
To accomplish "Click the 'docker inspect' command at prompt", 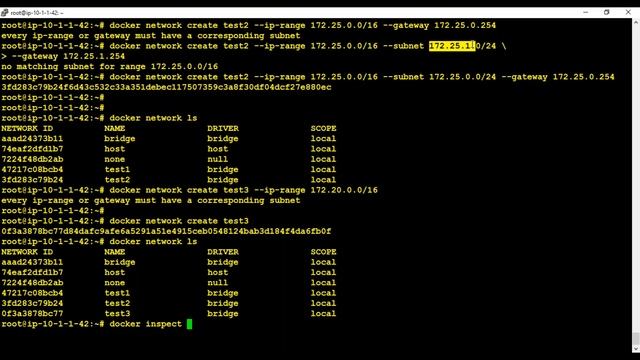I will tap(145, 324).
